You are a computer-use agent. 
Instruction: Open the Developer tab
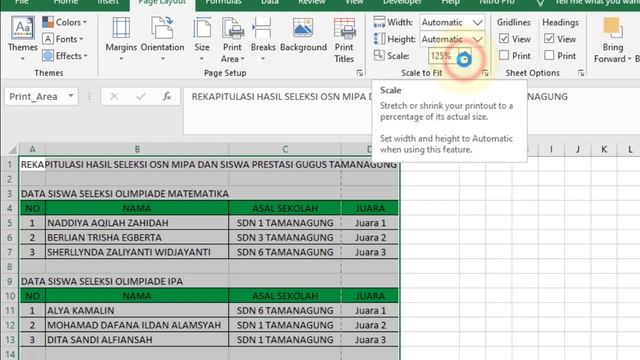click(402, 2)
